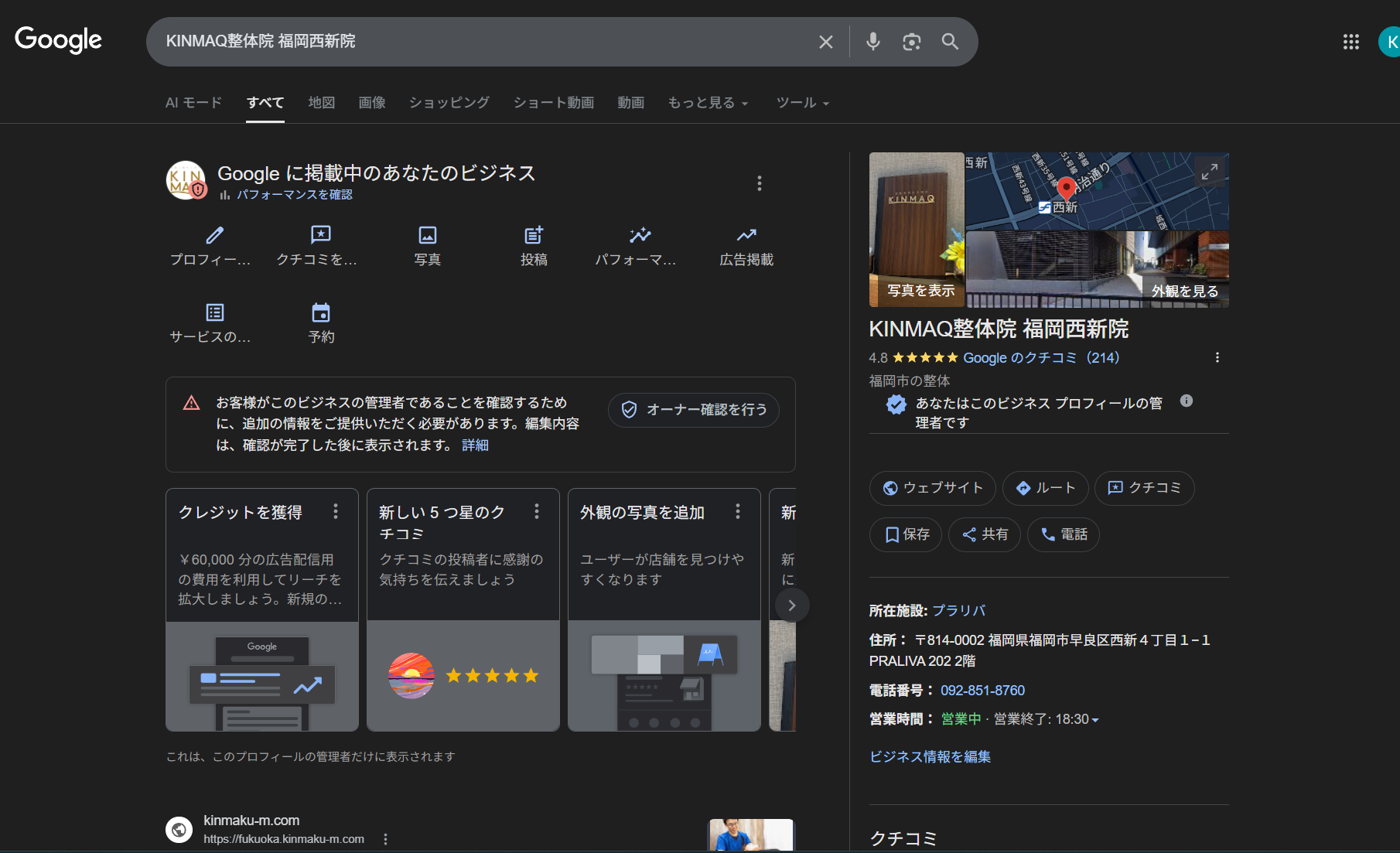Screen dimensions: 1400x853
Task: Open the kinmaku-m.com result thumbnail image
Action: pos(751,835)
